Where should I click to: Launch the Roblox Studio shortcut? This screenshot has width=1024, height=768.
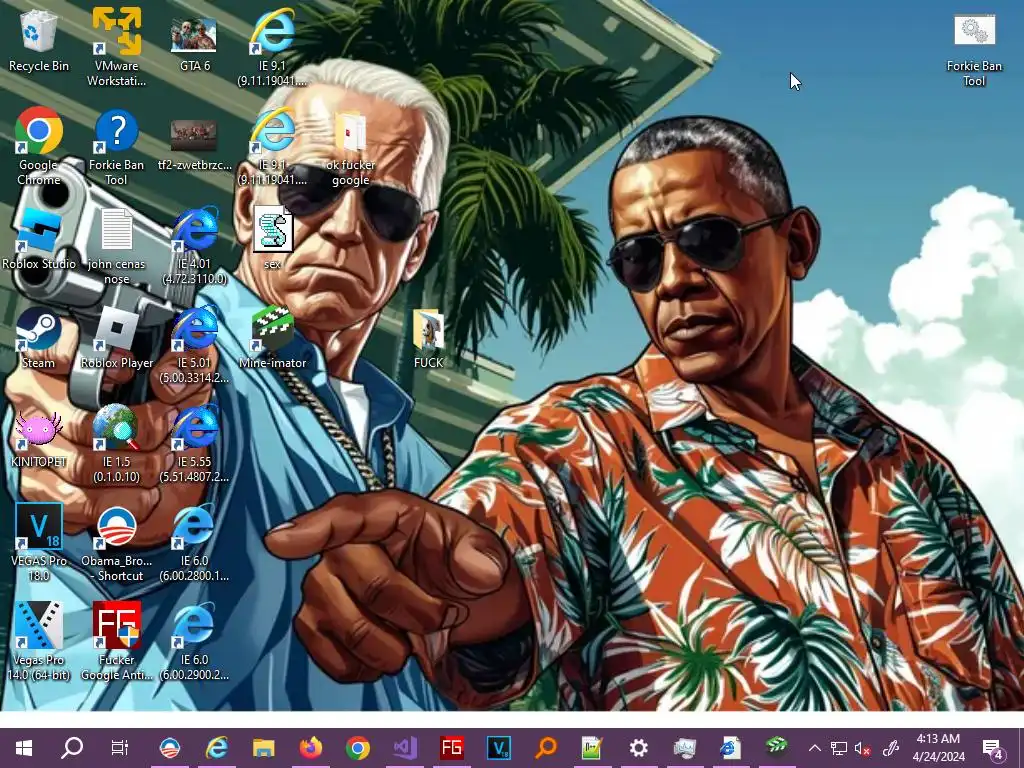click(39, 238)
